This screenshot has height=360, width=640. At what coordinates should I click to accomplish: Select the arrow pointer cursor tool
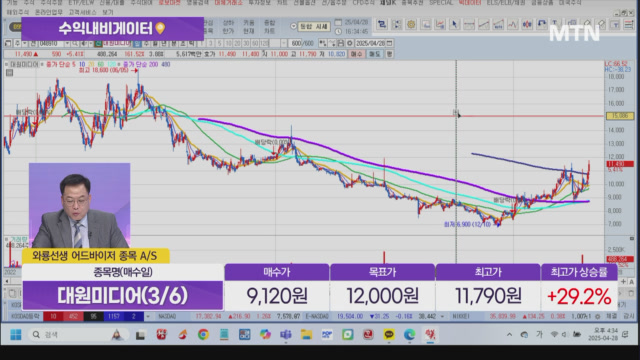[454, 25]
